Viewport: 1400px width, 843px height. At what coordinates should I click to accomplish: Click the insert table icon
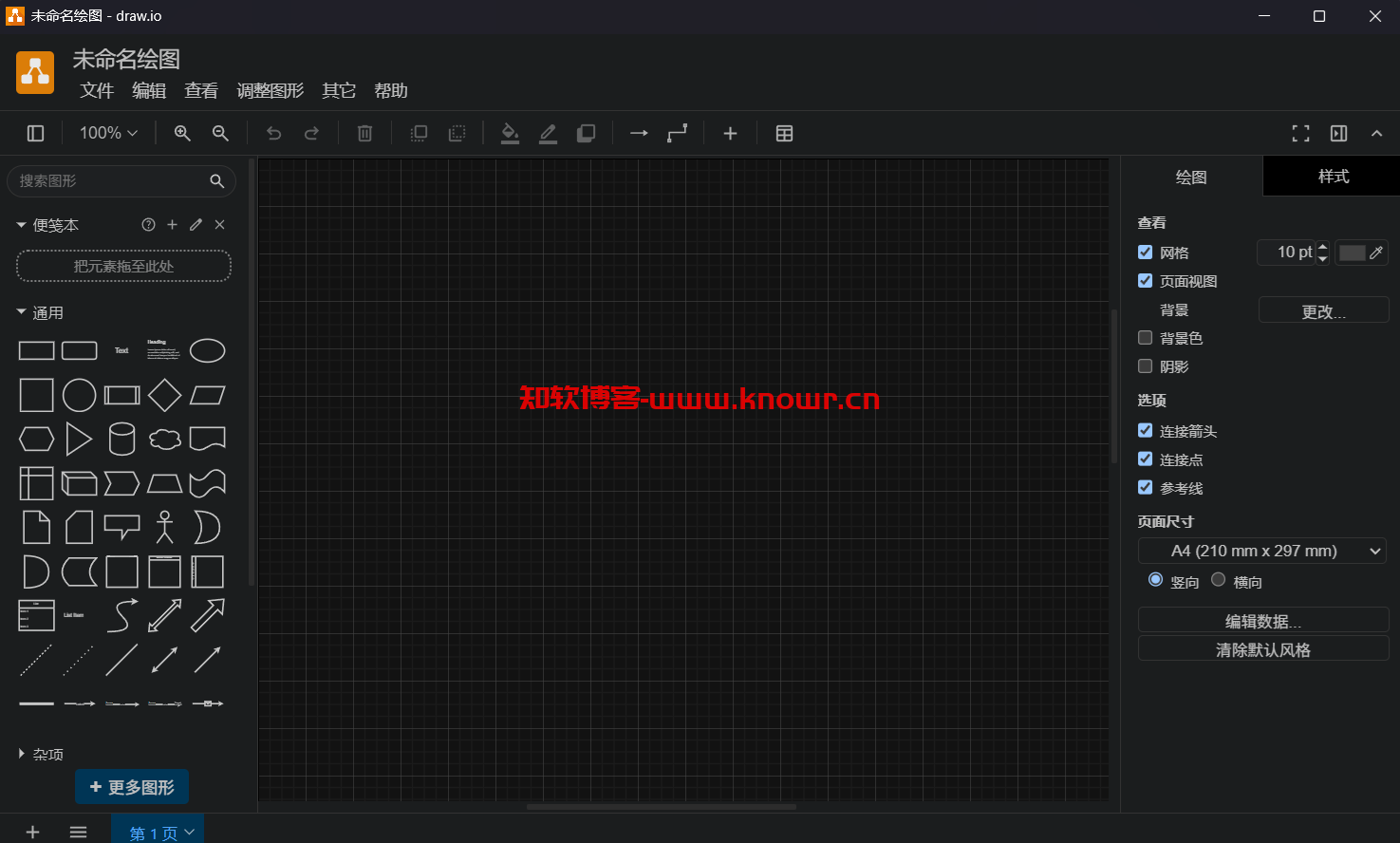(x=784, y=134)
